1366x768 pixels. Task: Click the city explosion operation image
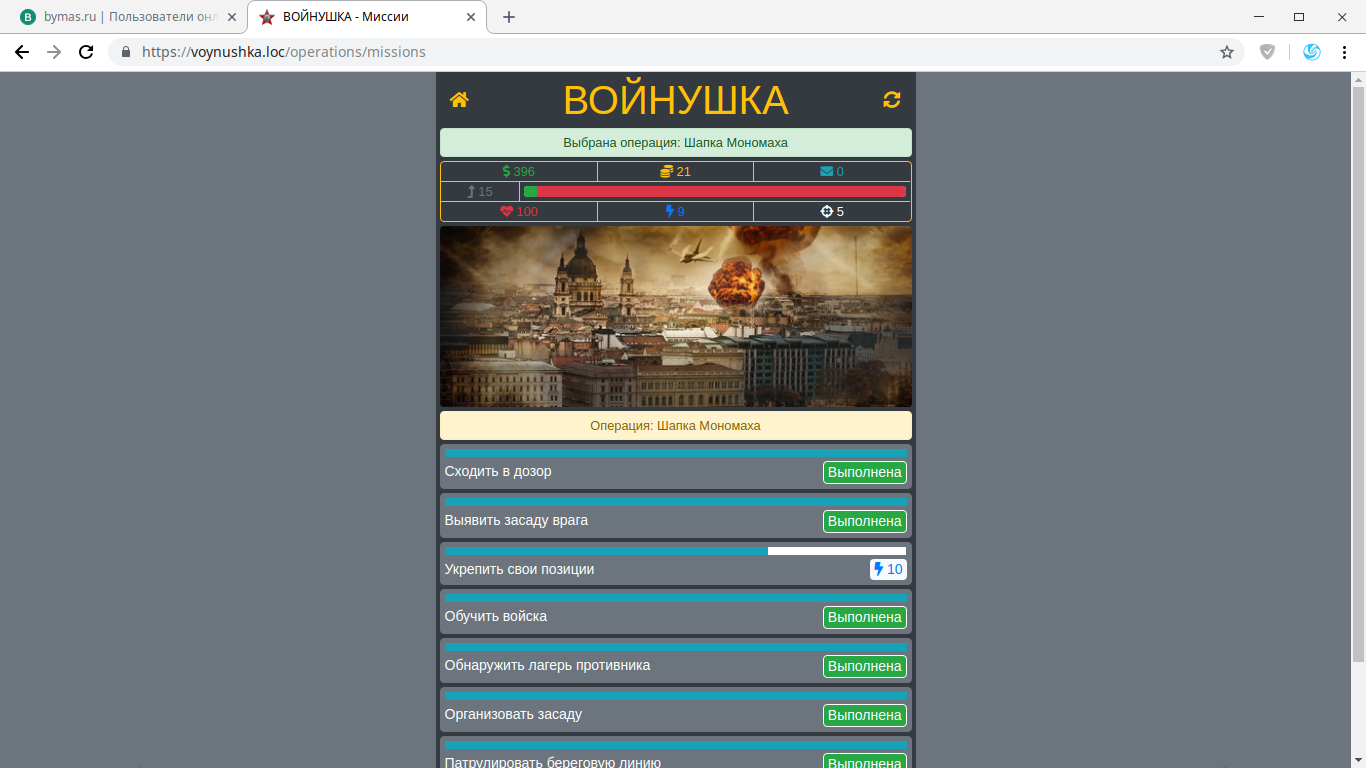pyautogui.click(x=676, y=316)
